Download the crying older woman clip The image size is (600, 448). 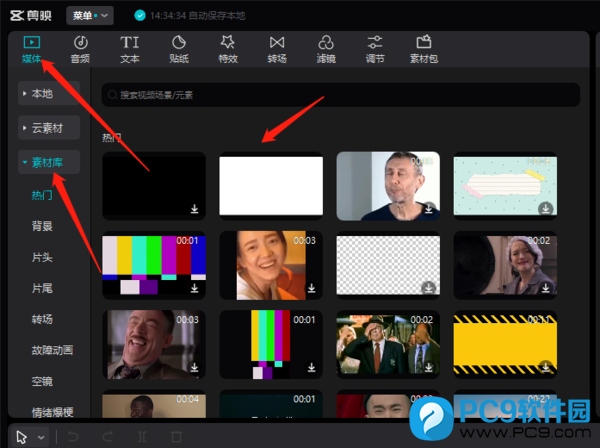546,288
